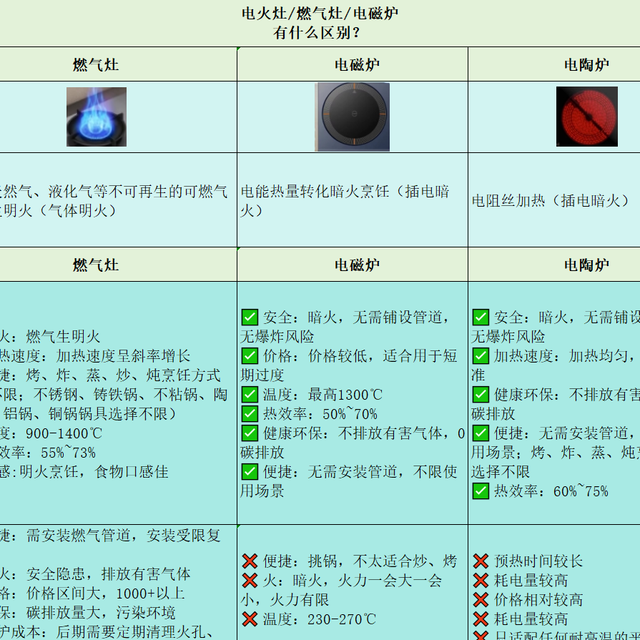Select the glowing red ceramic heater picture
This screenshot has height=640, width=640.
tap(587, 117)
